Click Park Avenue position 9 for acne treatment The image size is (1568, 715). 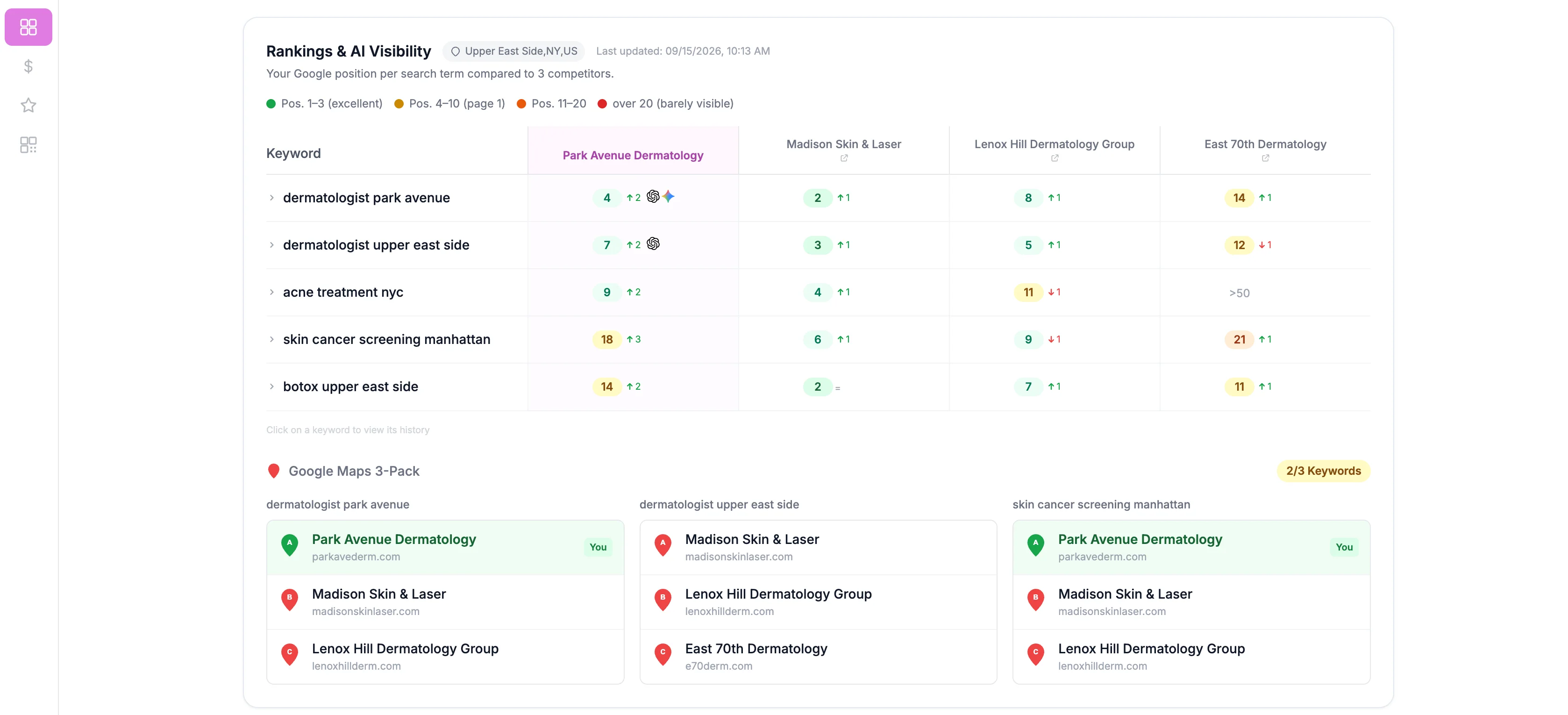pos(607,293)
